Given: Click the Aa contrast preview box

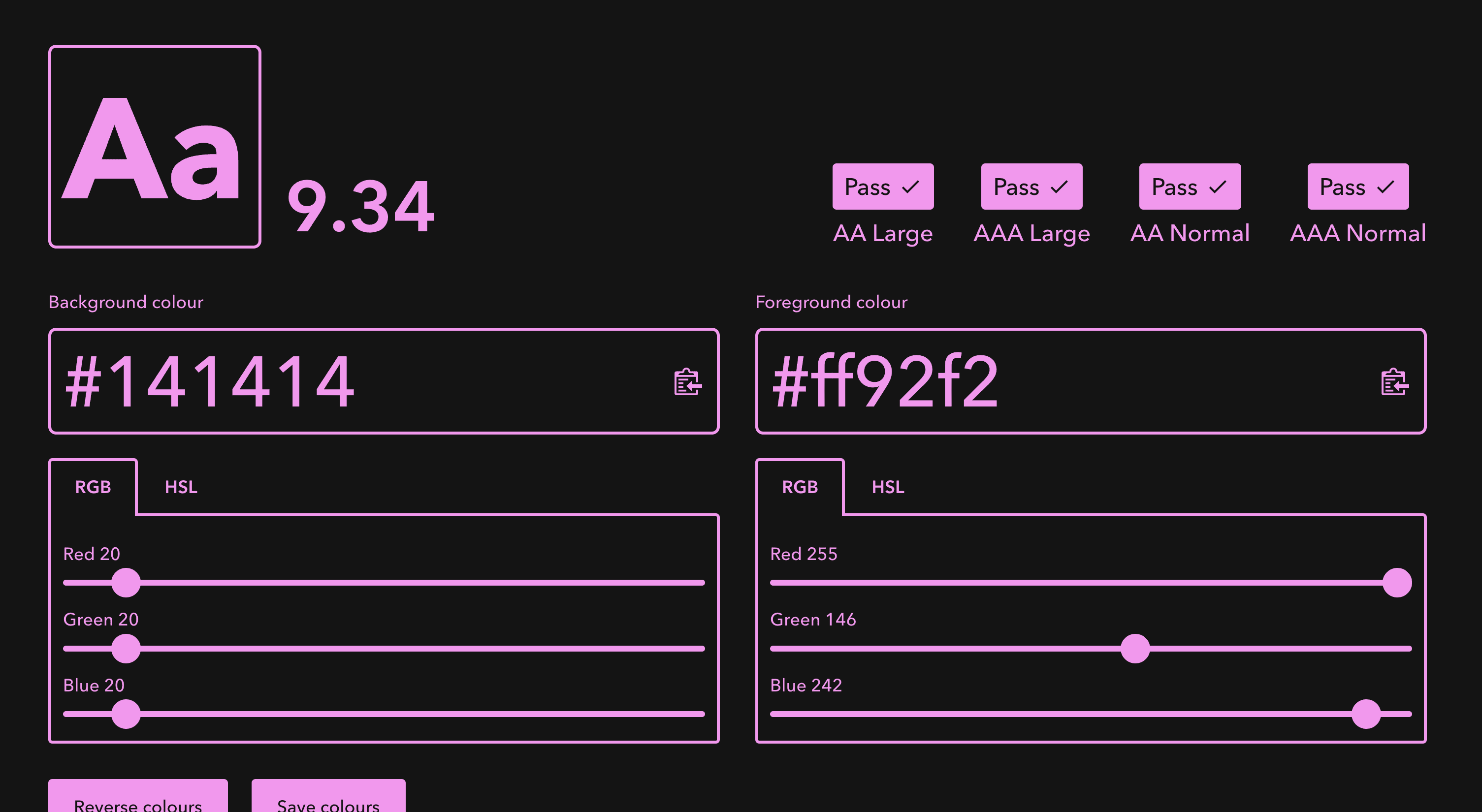Looking at the screenshot, I should tap(155, 147).
